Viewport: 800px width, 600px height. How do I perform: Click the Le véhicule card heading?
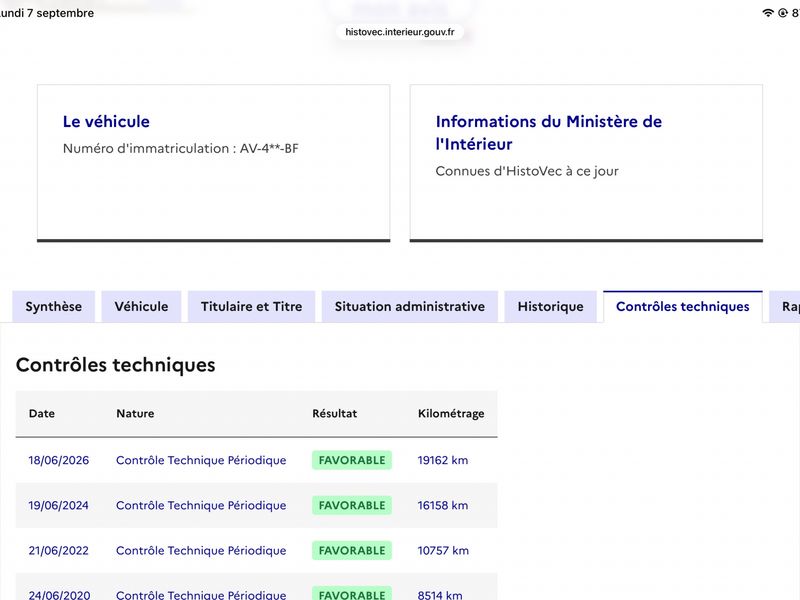[106, 121]
